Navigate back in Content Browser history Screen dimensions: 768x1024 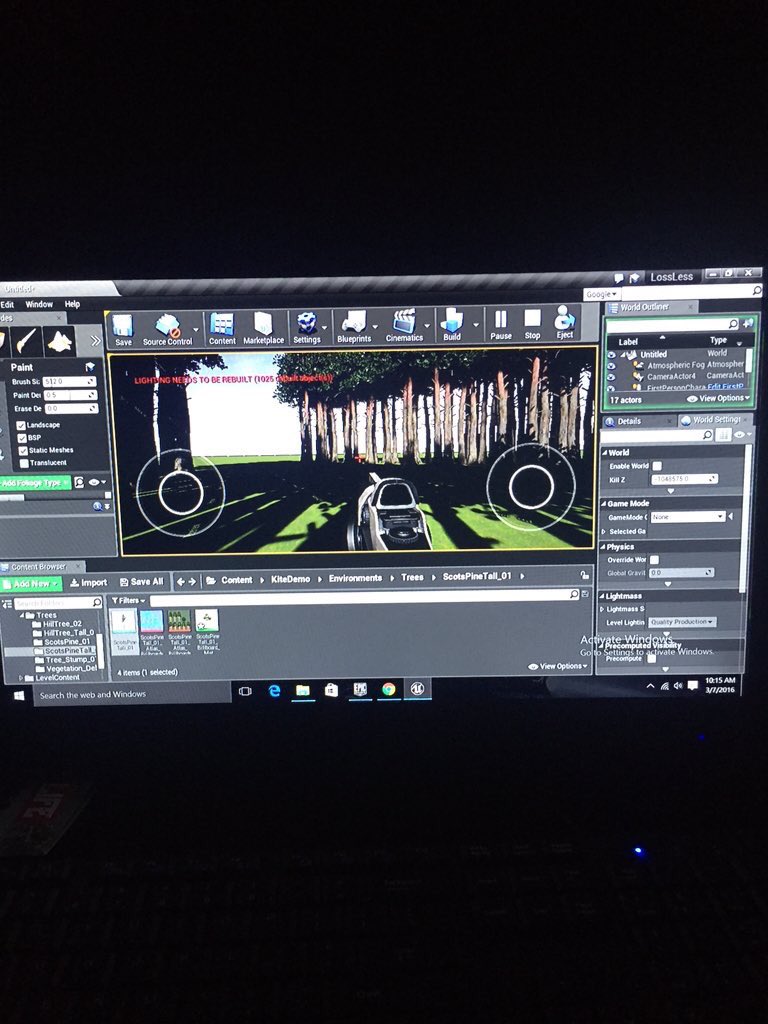click(181, 581)
